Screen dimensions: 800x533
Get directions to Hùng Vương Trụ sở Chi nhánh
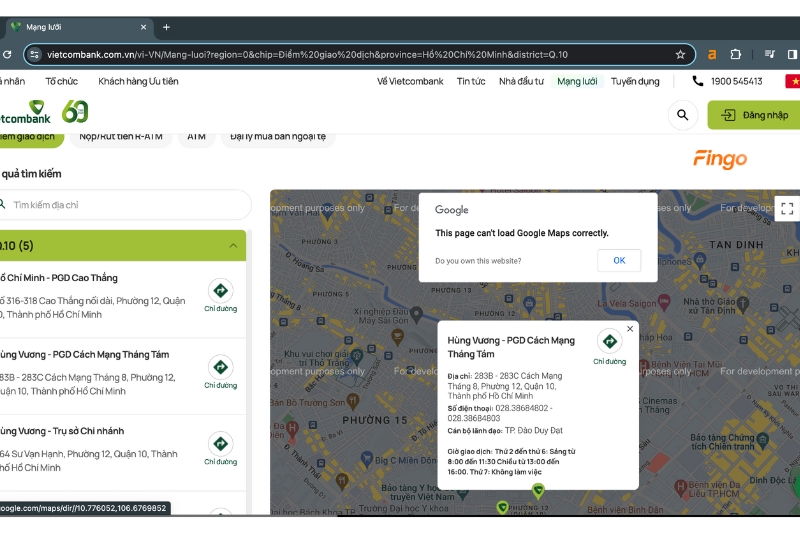click(220, 448)
